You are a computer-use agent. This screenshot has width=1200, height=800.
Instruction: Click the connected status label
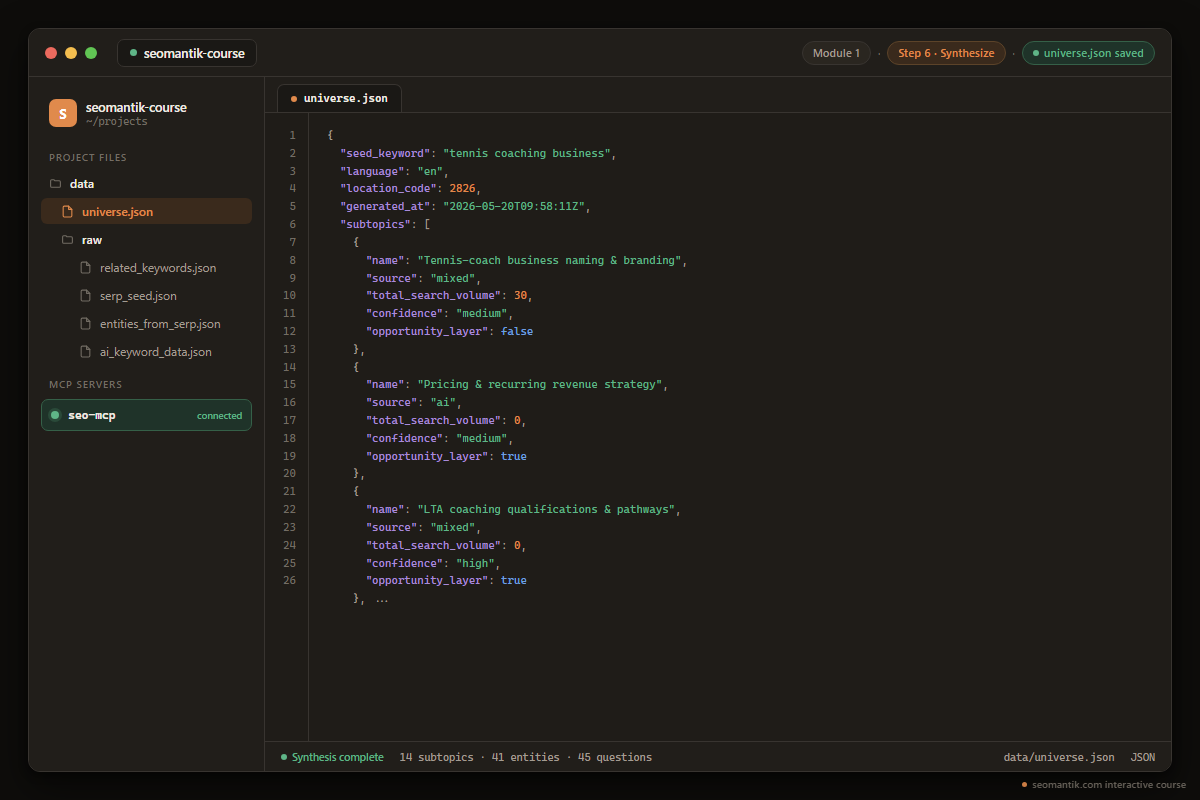point(219,415)
